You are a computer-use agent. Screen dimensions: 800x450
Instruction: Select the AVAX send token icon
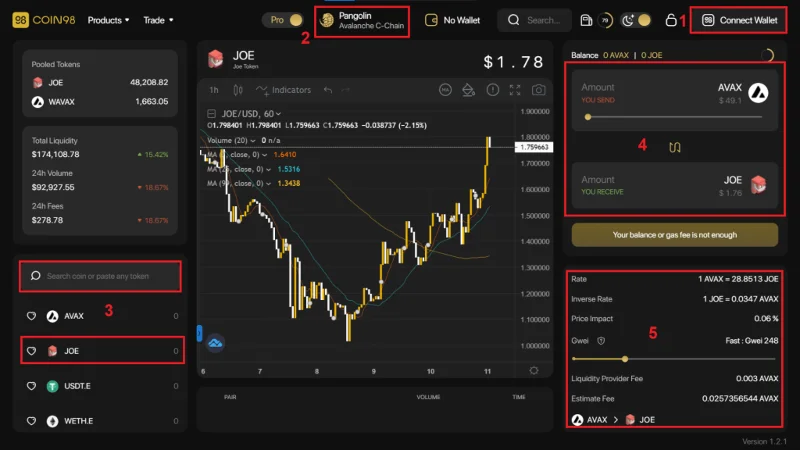(758, 93)
